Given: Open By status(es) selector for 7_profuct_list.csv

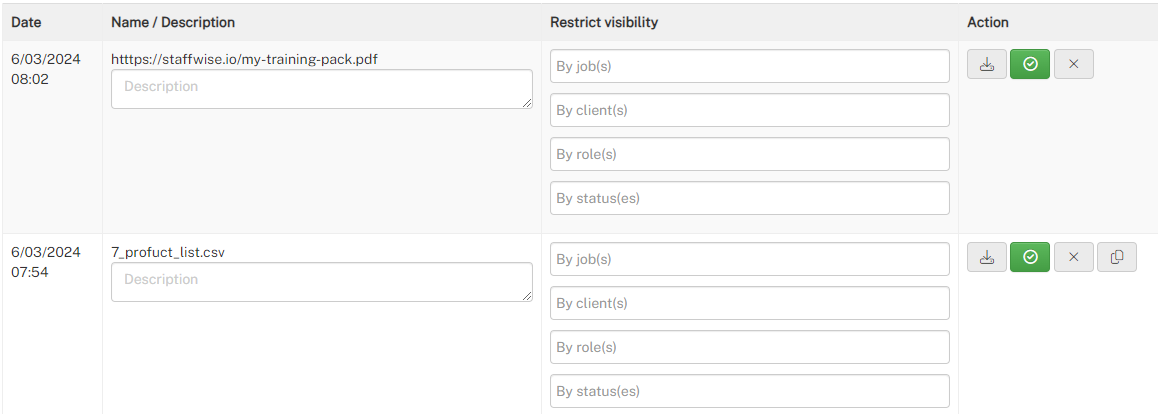Looking at the screenshot, I should click(x=750, y=391).
